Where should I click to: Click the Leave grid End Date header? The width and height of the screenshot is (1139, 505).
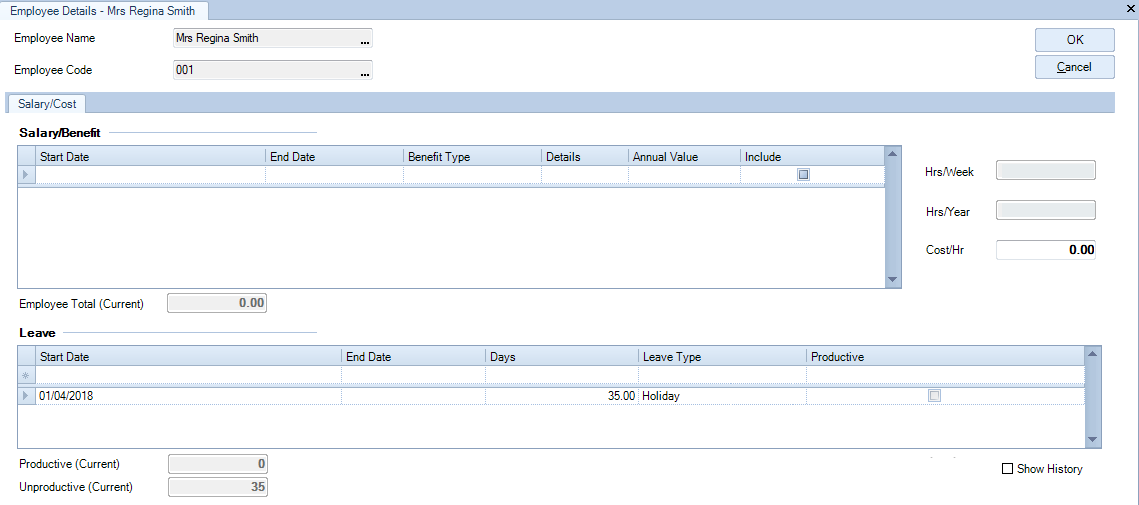pyautogui.click(x=413, y=357)
